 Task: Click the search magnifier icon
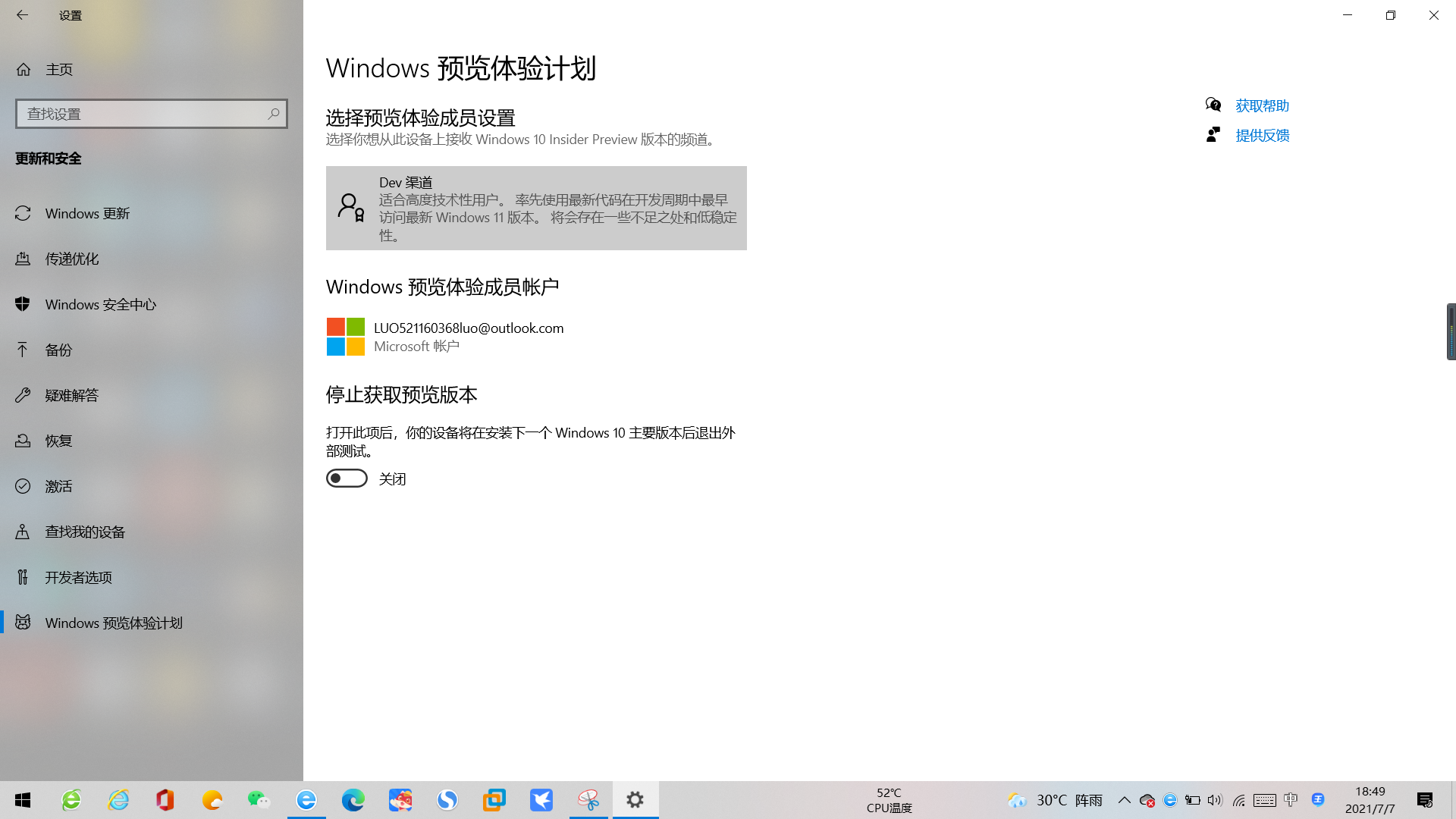coord(274,114)
